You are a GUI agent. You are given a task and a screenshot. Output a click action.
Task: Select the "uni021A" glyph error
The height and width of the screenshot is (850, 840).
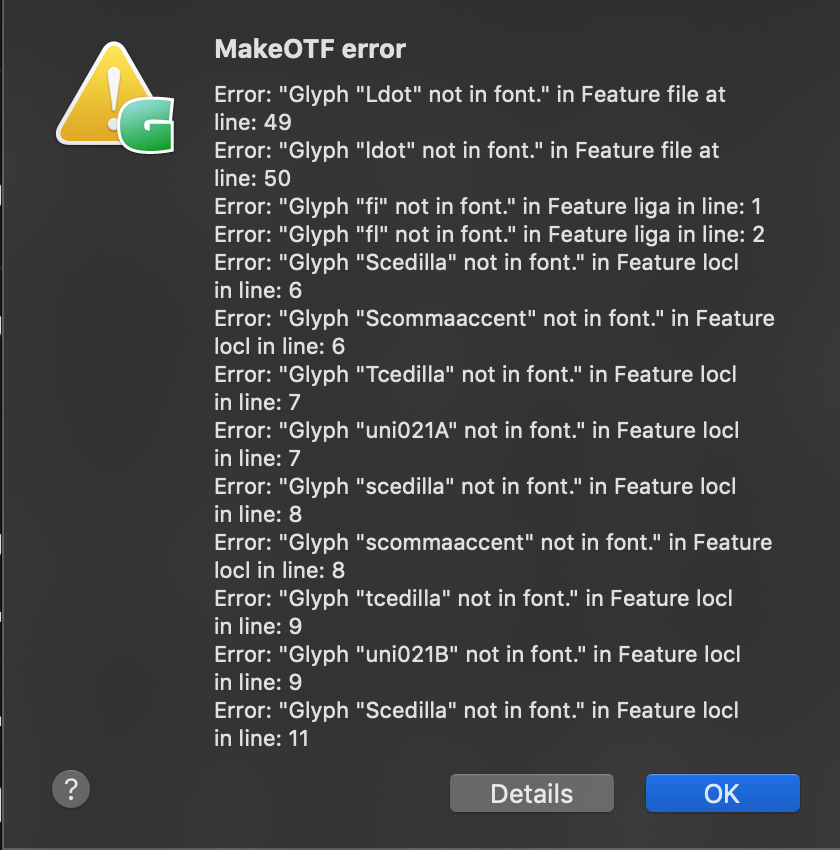(476, 445)
